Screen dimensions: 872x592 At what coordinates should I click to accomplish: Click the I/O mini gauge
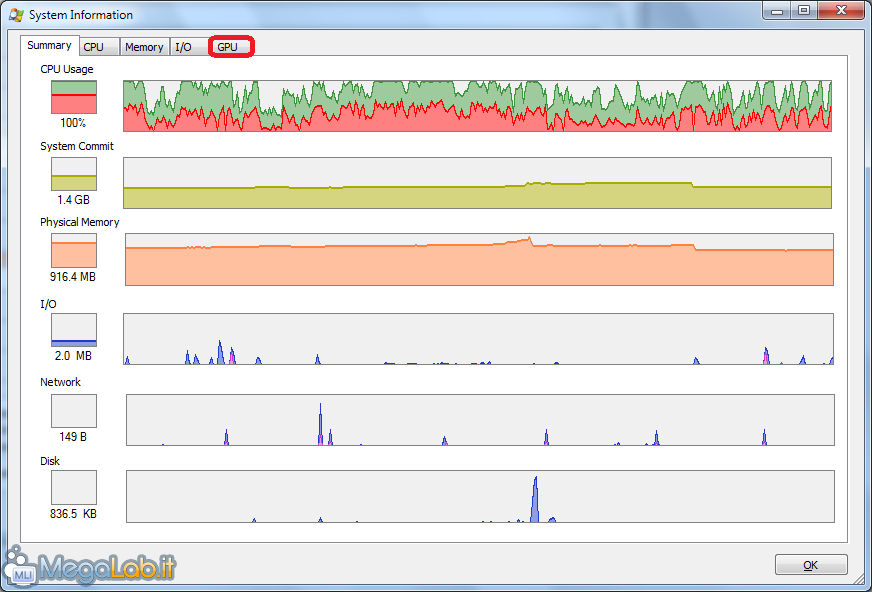point(74,330)
